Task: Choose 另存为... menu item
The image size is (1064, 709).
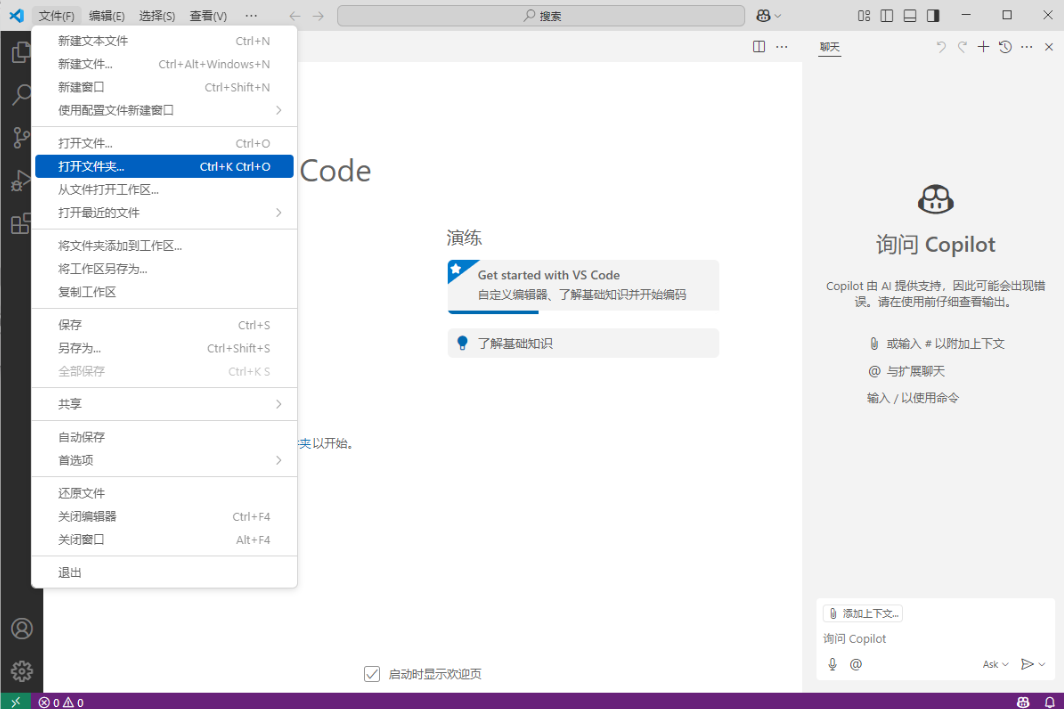Action: (164, 348)
